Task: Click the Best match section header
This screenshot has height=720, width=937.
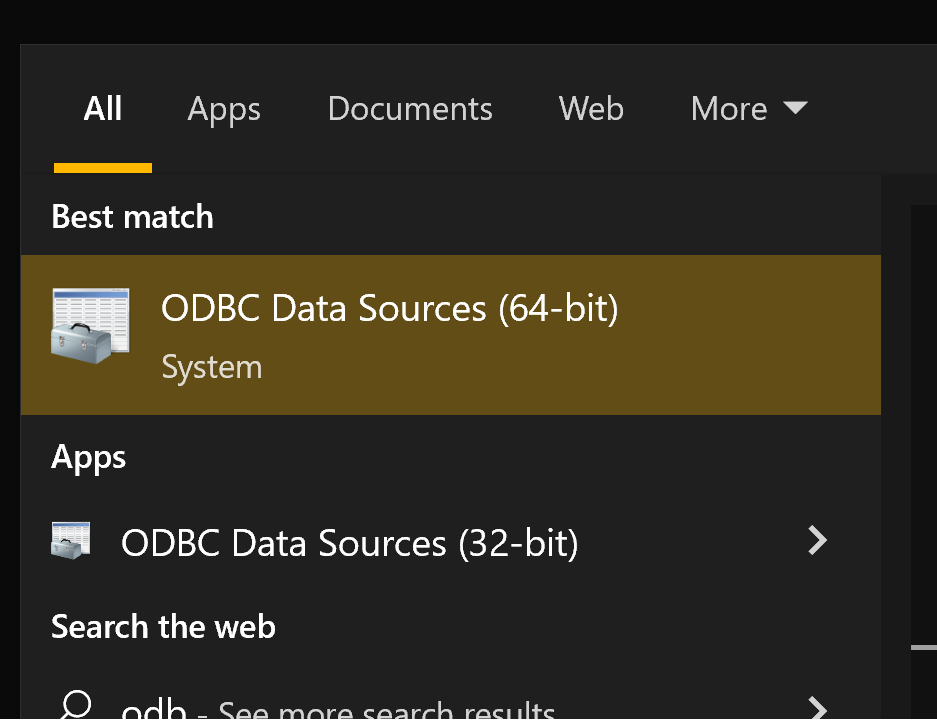Action: point(132,217)
